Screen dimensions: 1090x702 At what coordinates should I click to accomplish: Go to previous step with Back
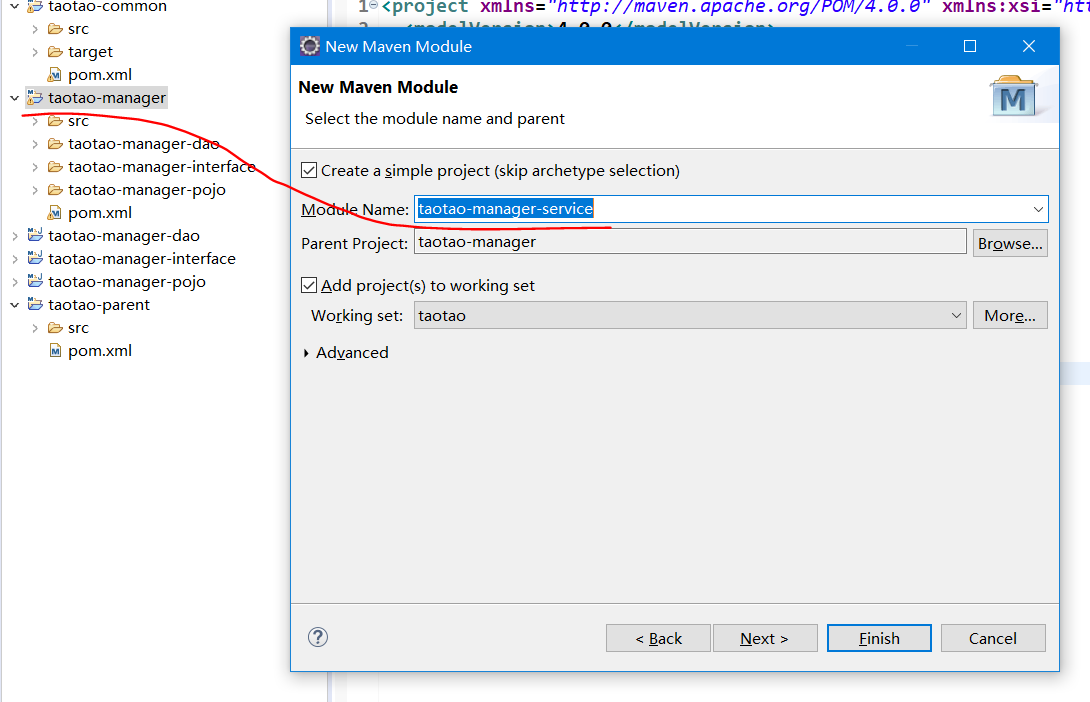658,638
